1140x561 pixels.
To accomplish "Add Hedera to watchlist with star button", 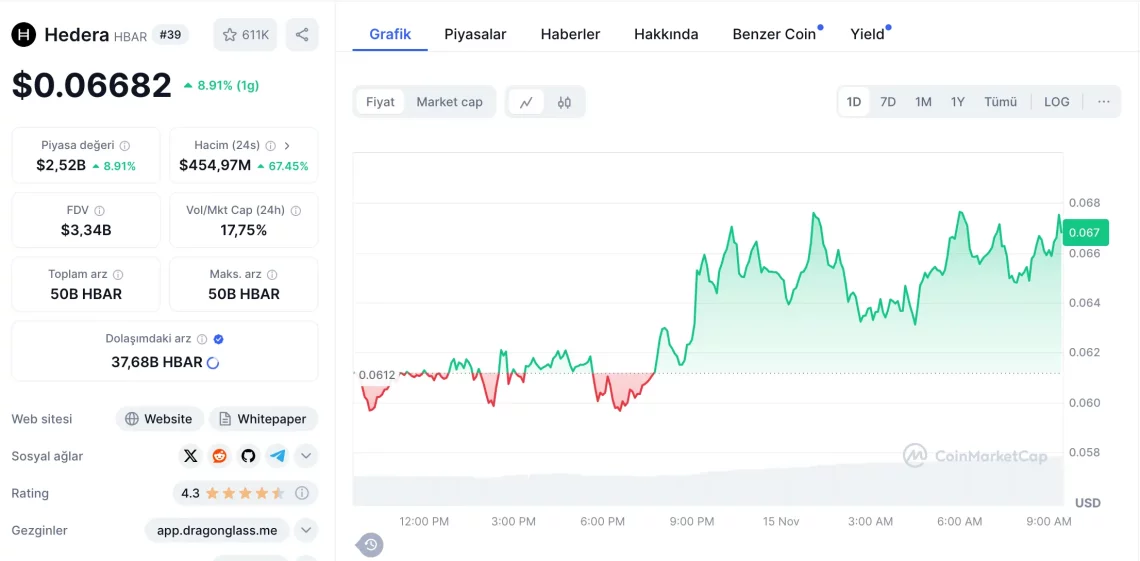I will pyautogui.click(x=245, y=35).
